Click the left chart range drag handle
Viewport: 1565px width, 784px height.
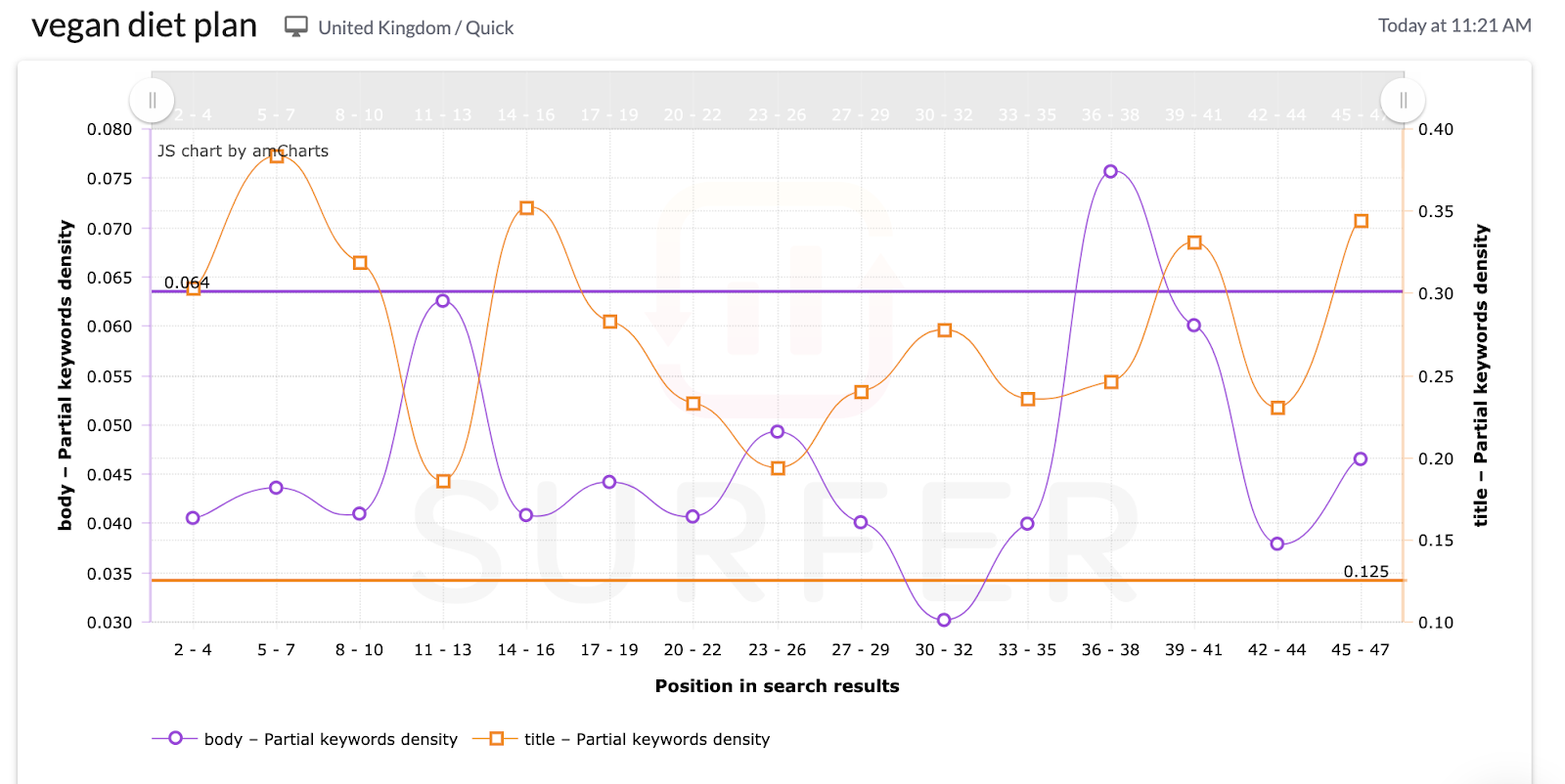pyautogui.click(x=152, y=99)
